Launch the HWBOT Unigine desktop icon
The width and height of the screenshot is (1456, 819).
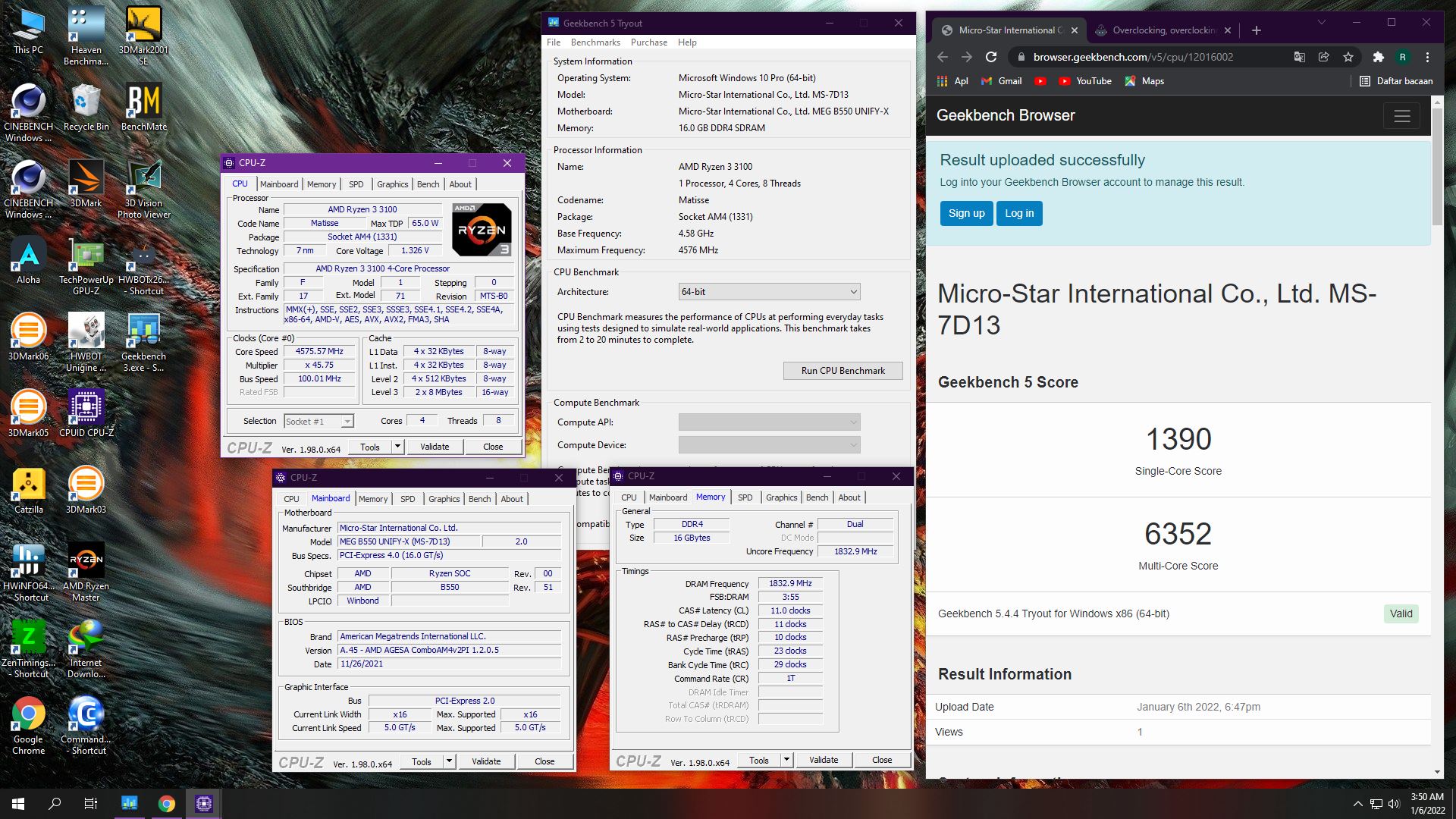(x=86, y=342)
